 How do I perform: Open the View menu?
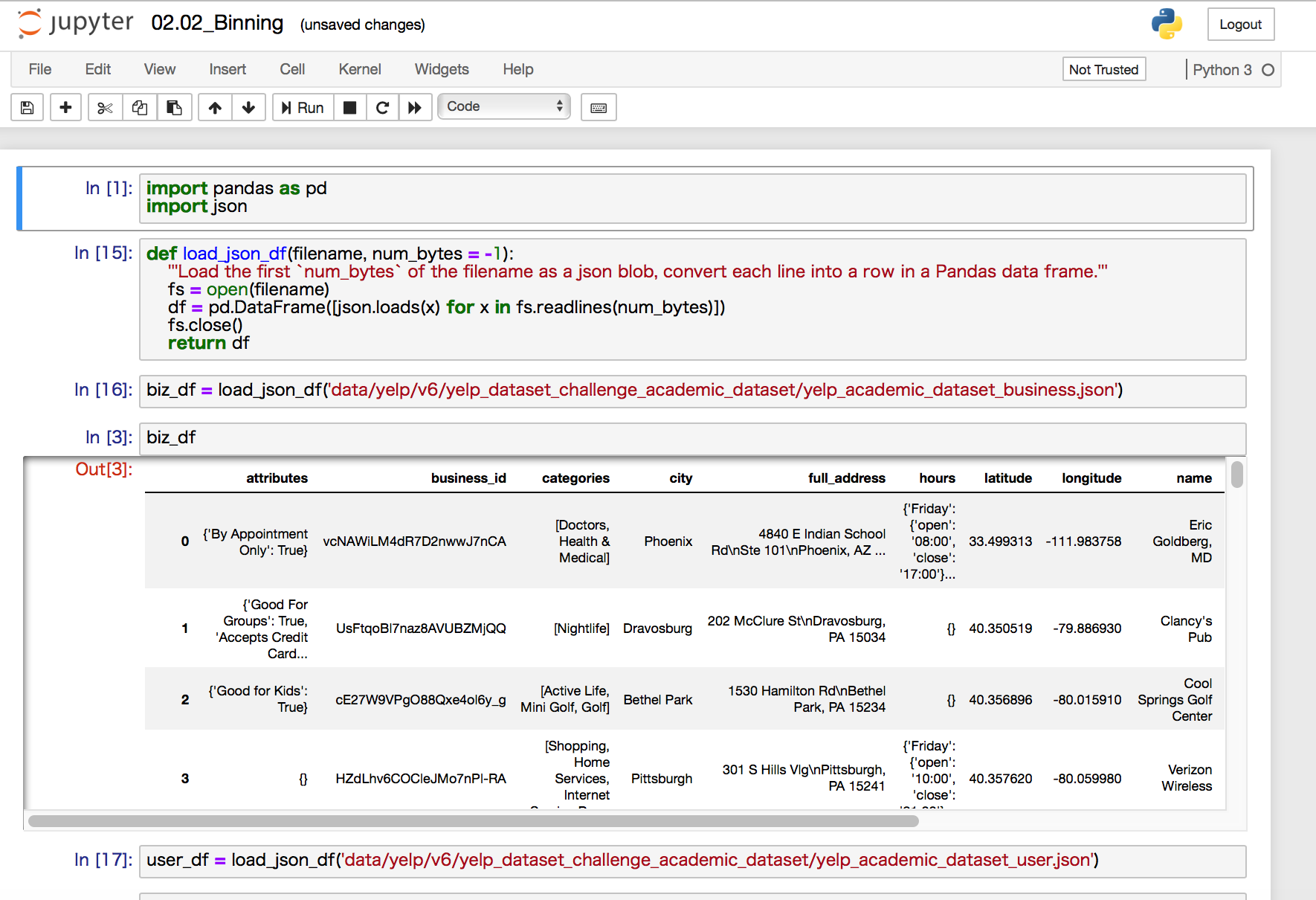[x=160, y=69]
